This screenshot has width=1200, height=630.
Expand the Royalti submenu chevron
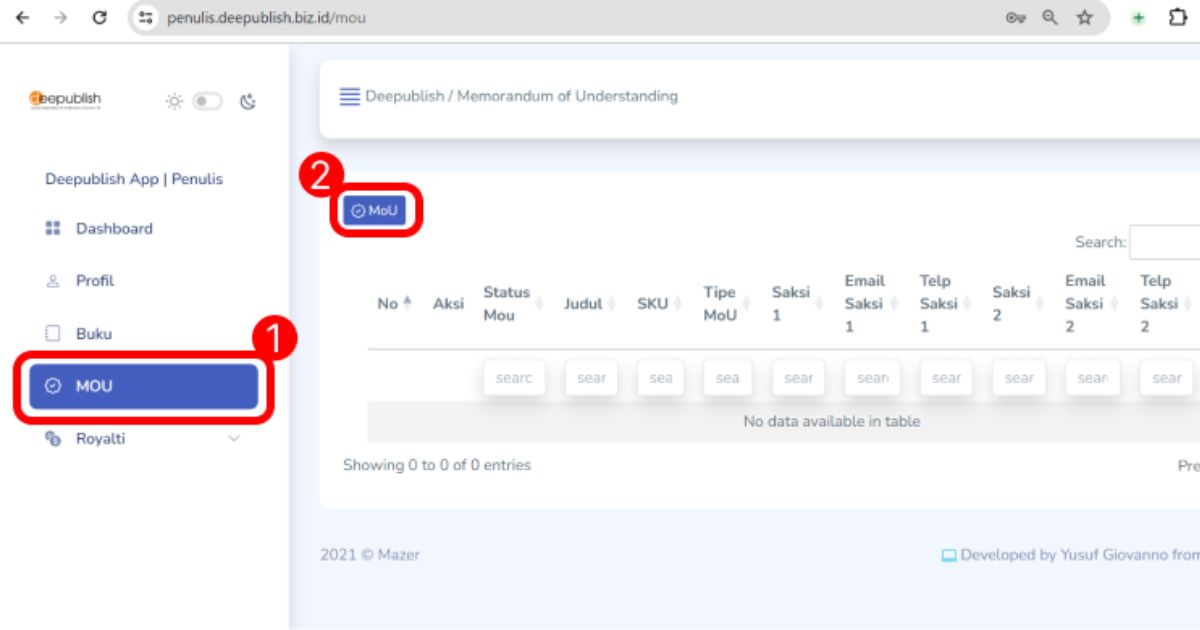(234, 438)
